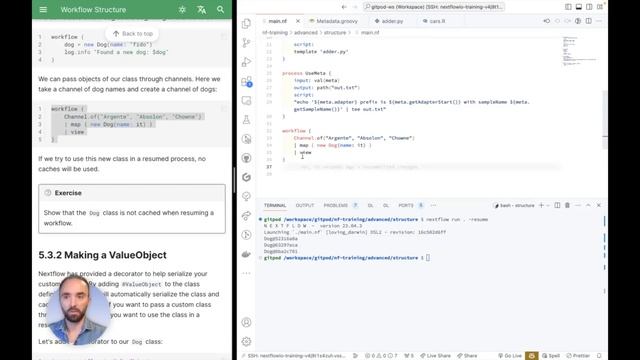Screen dimensions: 640x360
Task: Click the editor minimap
Action: click(x=580, y=51)
